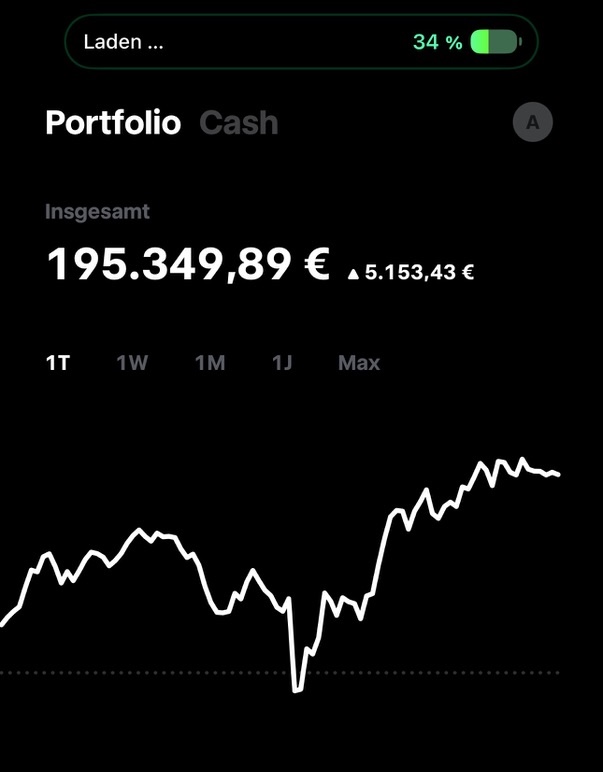This screenshot has width=603, height=772.
Task: Click the "Insgesamt" label
Action: 97,212
